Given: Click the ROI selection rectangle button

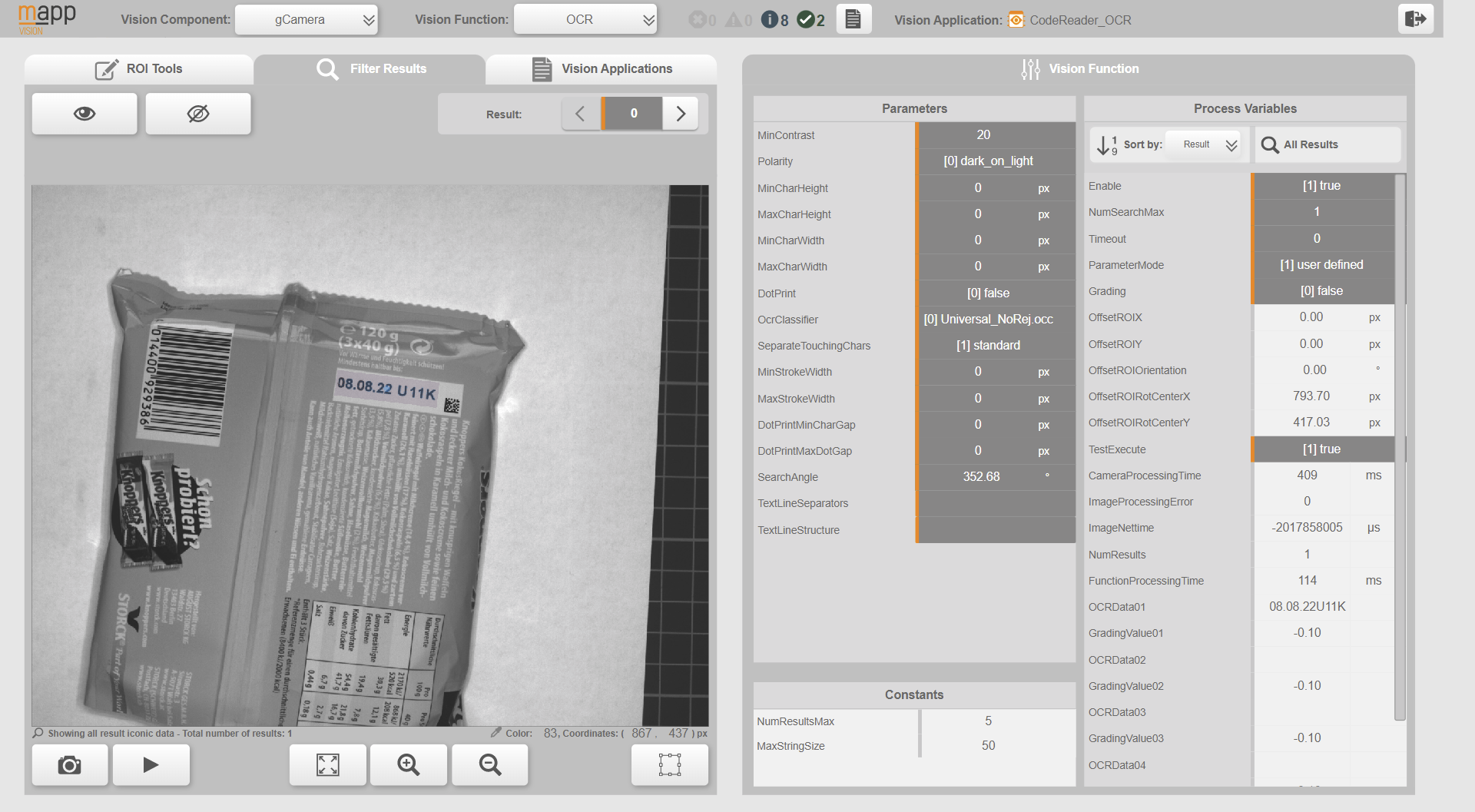Looking at the screenshot, I should pyautogui.click(x=670, y=765).
